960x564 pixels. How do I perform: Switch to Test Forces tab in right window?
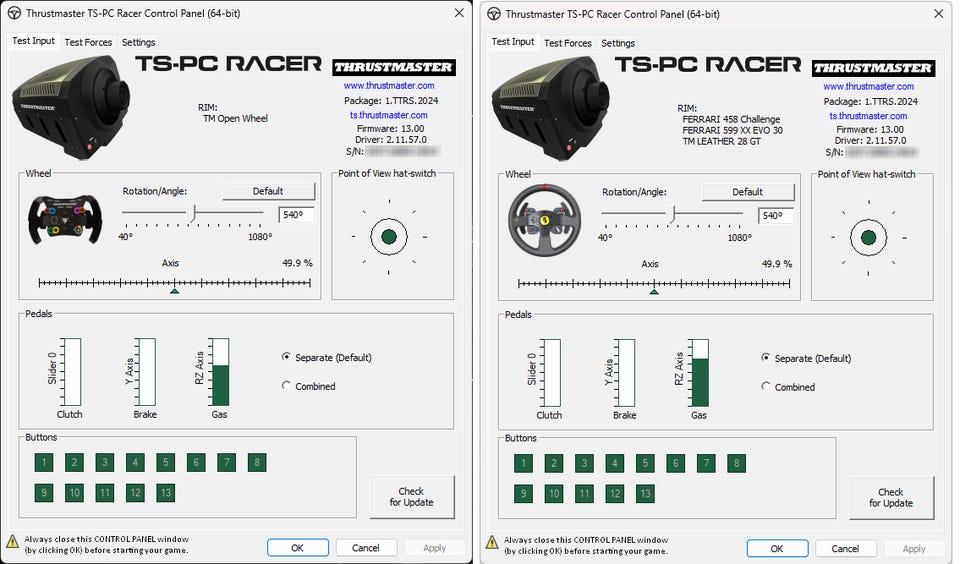[568, 43]
